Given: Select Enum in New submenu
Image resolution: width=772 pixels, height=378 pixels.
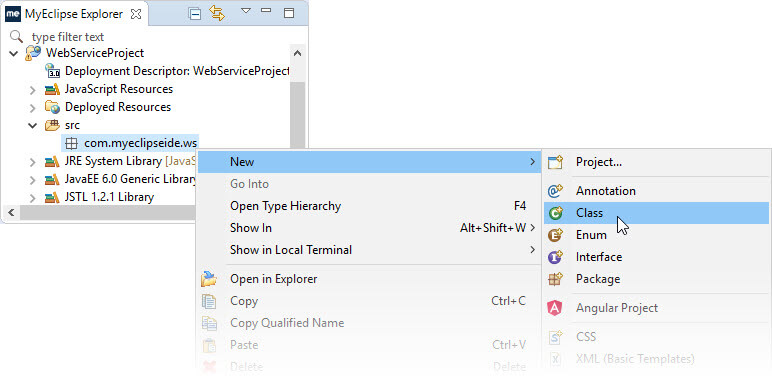Looking at the screenshot, I should point(656,235).
